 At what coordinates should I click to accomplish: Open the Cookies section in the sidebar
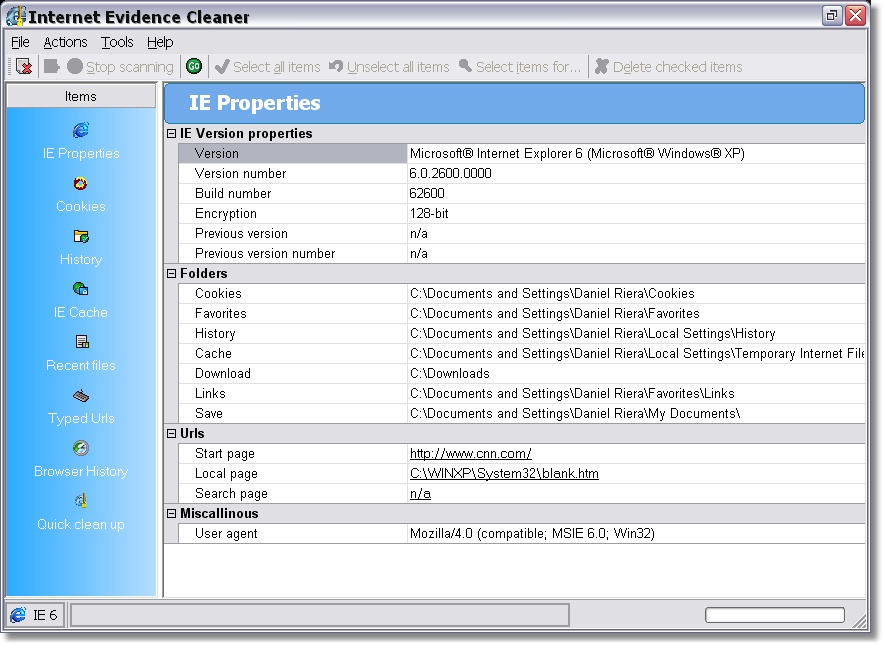(x=81, y=194)
